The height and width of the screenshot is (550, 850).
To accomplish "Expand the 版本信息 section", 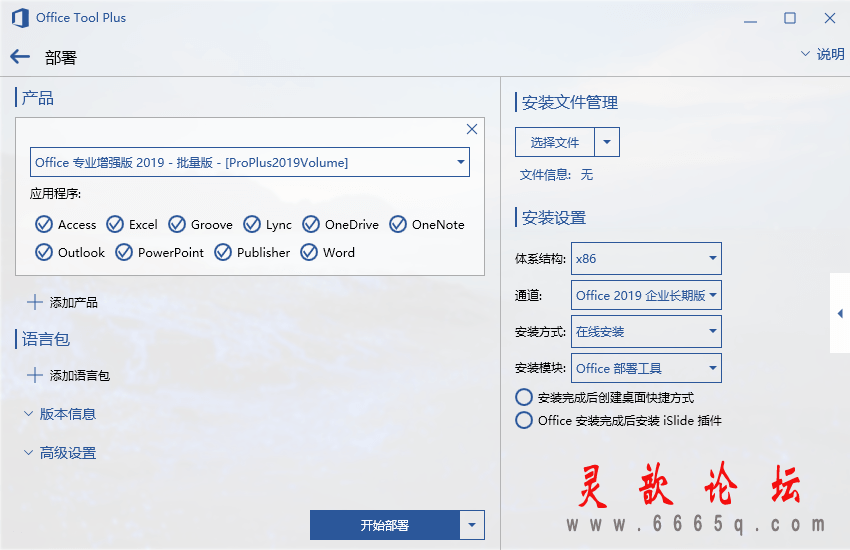I will [60, 414].
